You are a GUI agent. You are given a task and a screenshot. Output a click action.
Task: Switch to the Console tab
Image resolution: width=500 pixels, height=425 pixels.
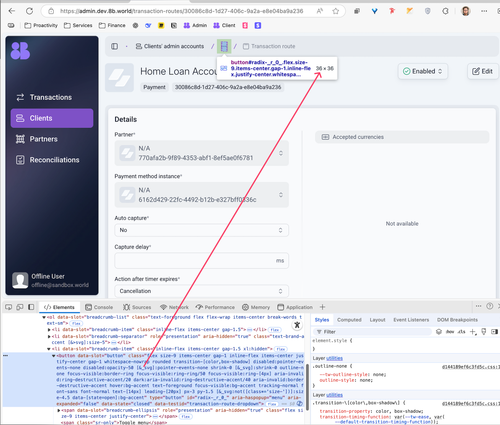click(99, 307)
